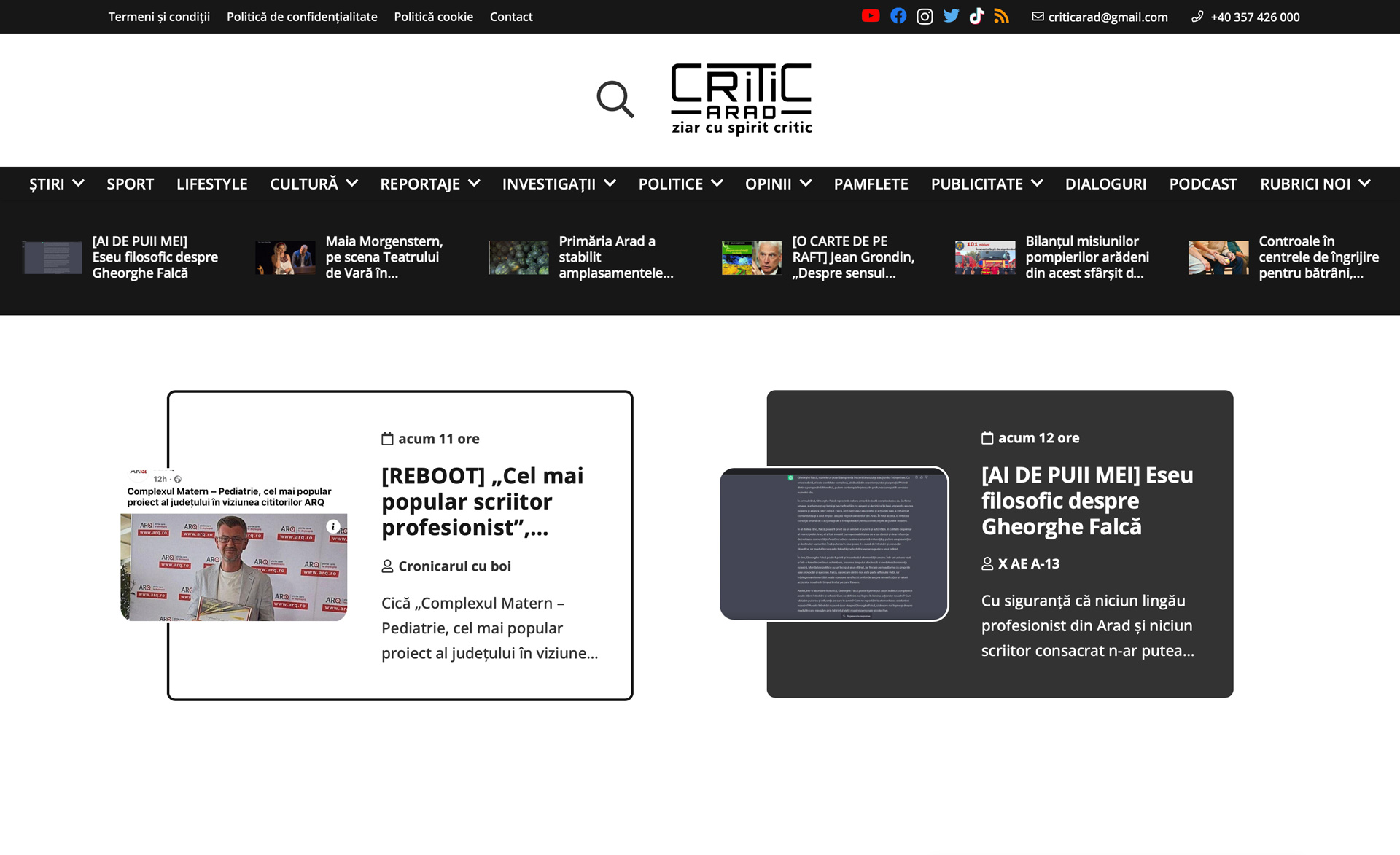Click the search magnifier icon
Image resolution: width=1400 pixels, height=855 pixels.
(615, 99)
